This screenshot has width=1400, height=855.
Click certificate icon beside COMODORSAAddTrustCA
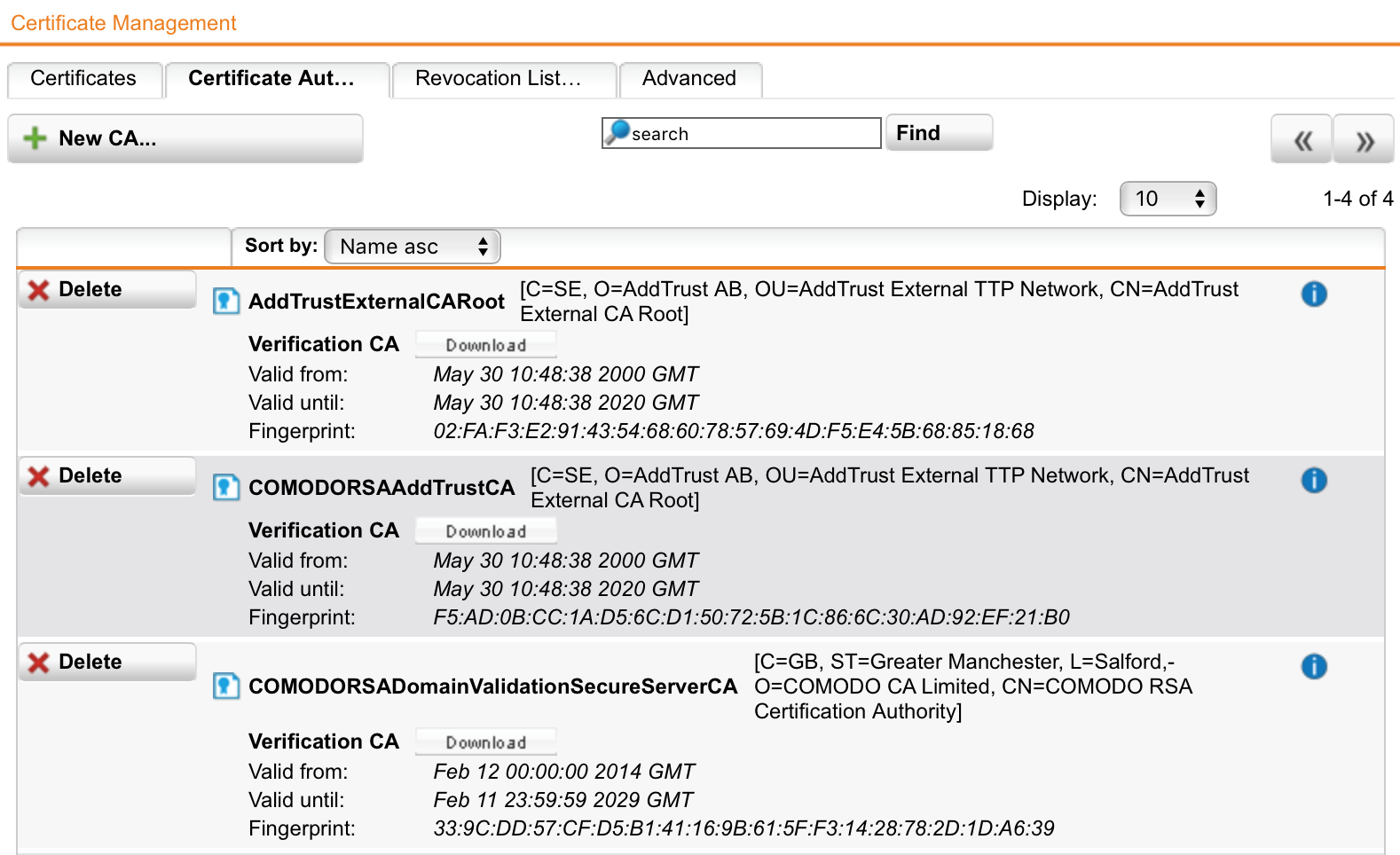tap(226, 488)
